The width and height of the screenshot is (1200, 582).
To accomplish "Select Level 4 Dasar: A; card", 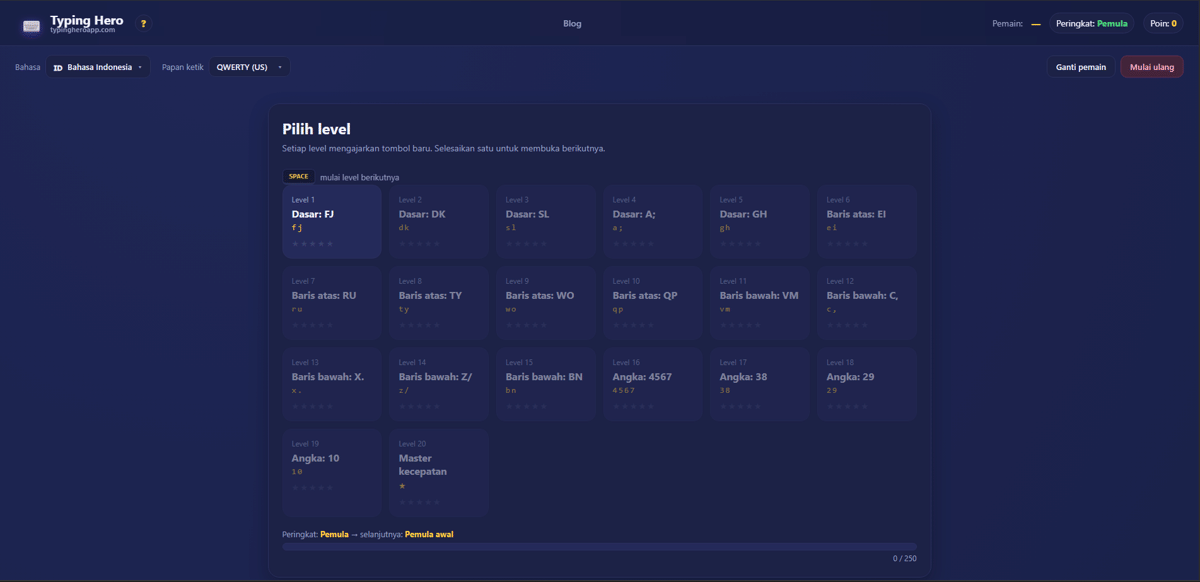I will click(x=653, y=222).
